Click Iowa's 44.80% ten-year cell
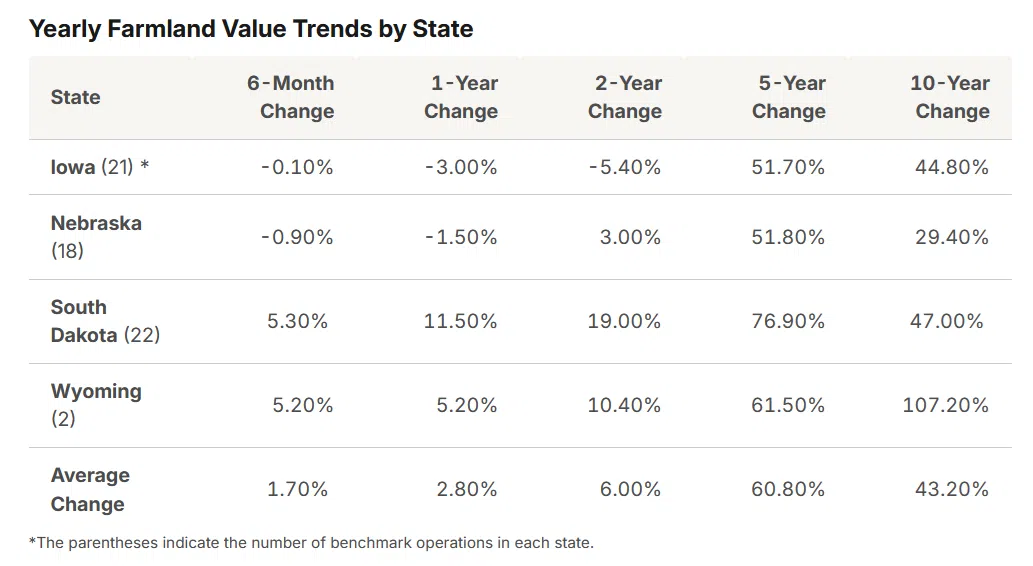The width and height of the screenshot is (1033, 566). 951,167
